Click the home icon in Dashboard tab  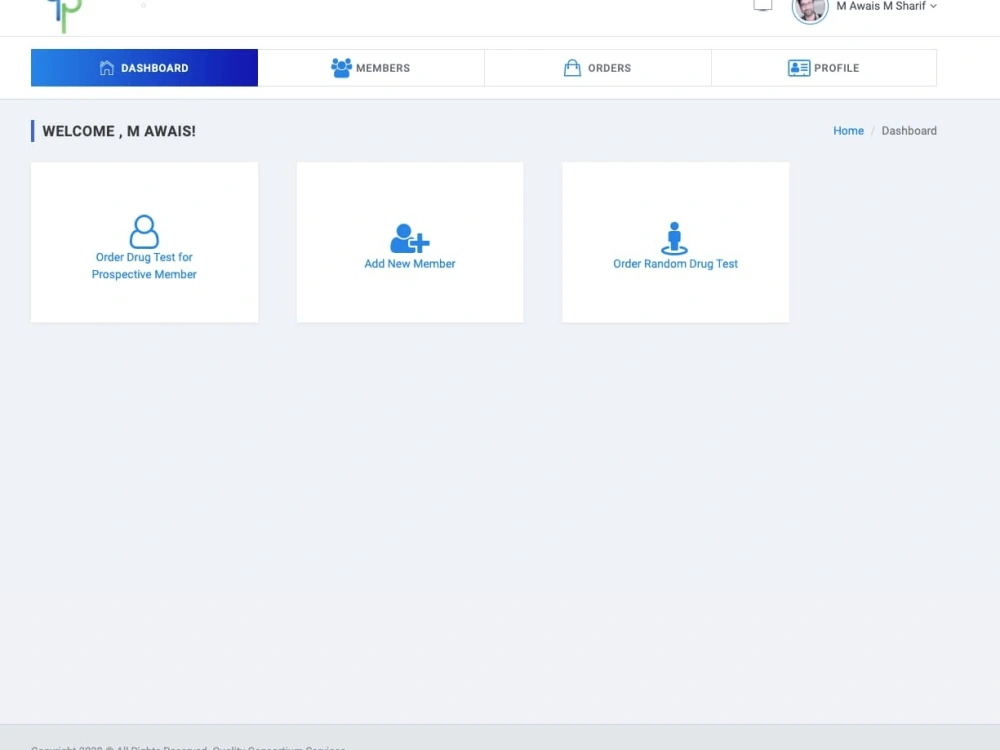(x=107, y=68)
